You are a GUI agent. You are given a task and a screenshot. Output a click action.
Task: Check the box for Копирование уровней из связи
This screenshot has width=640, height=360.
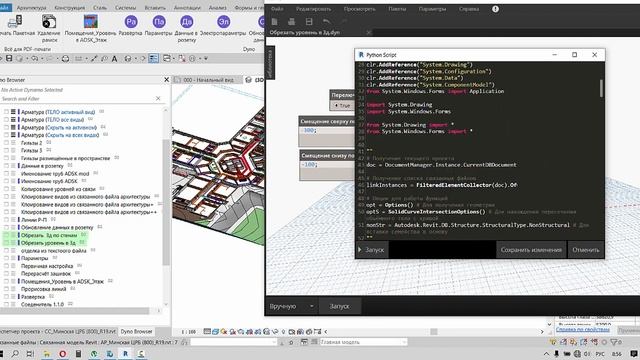point(6,189)
